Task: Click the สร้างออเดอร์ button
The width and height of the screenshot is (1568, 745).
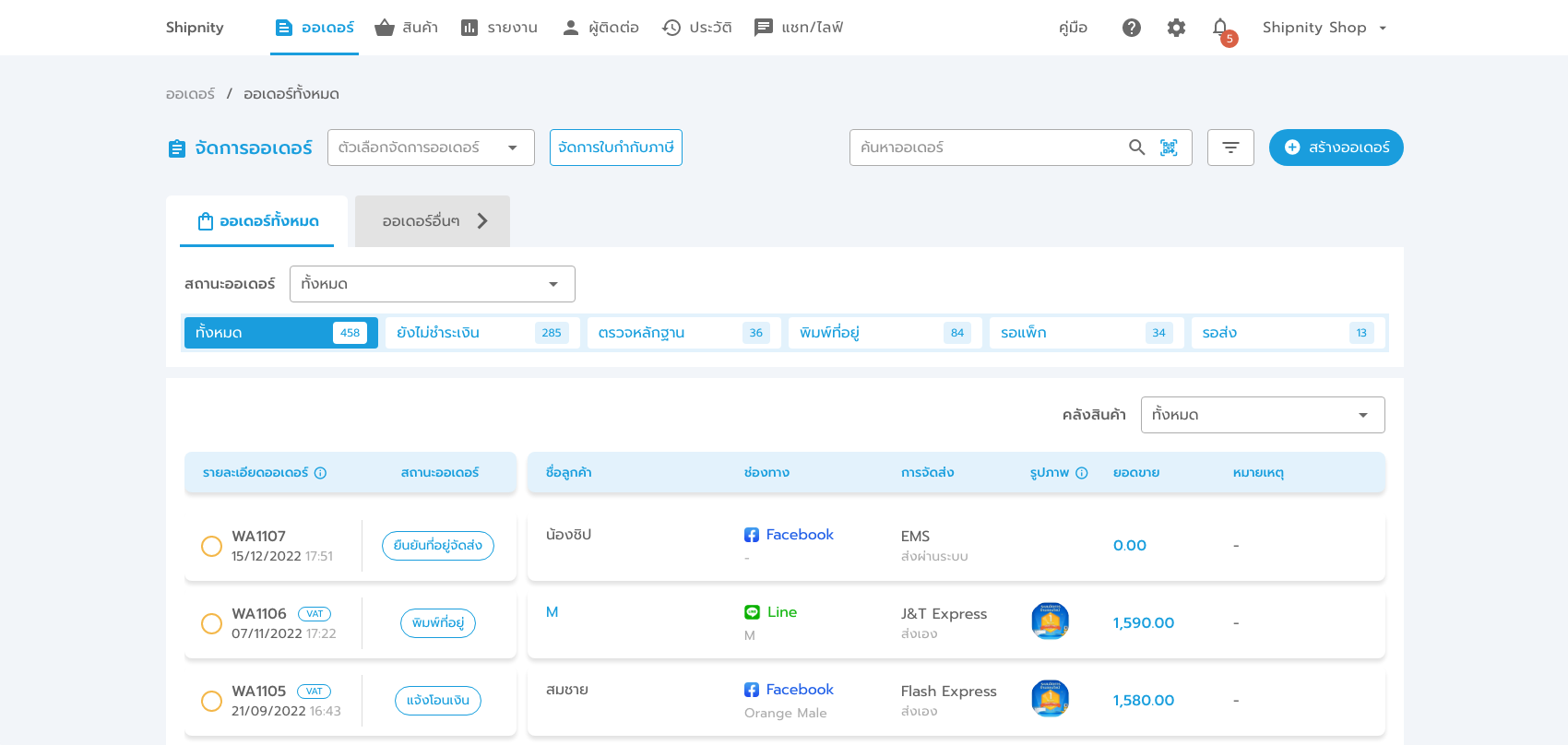Action: (1336, 148)
